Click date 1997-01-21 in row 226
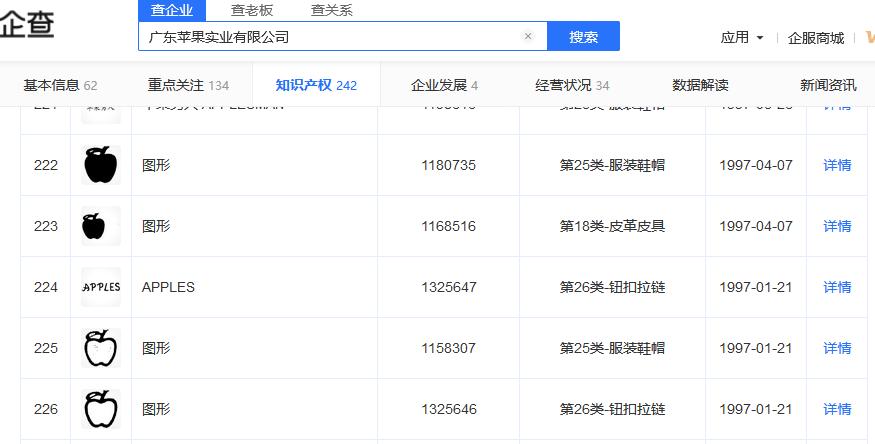This screenshot has height=444, width=875. (x=756, y=409)
